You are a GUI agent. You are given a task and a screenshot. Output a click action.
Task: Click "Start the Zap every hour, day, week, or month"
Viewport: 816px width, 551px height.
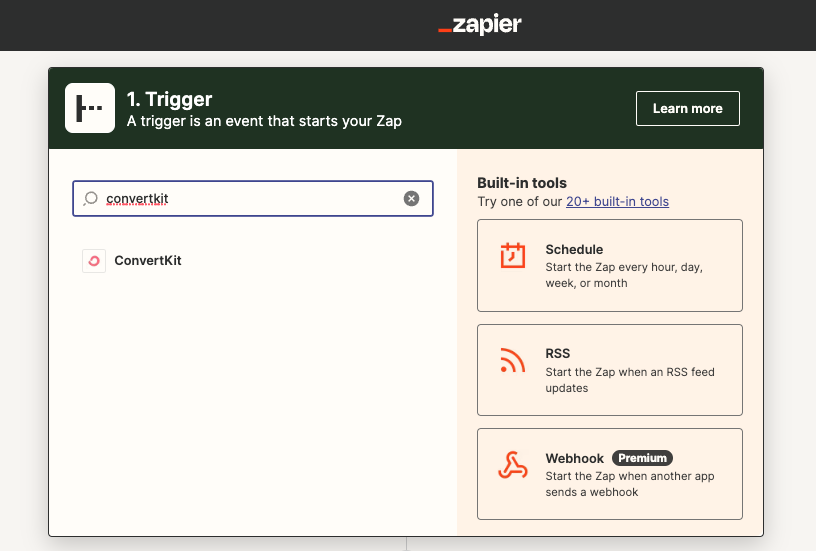click(624, 275)
